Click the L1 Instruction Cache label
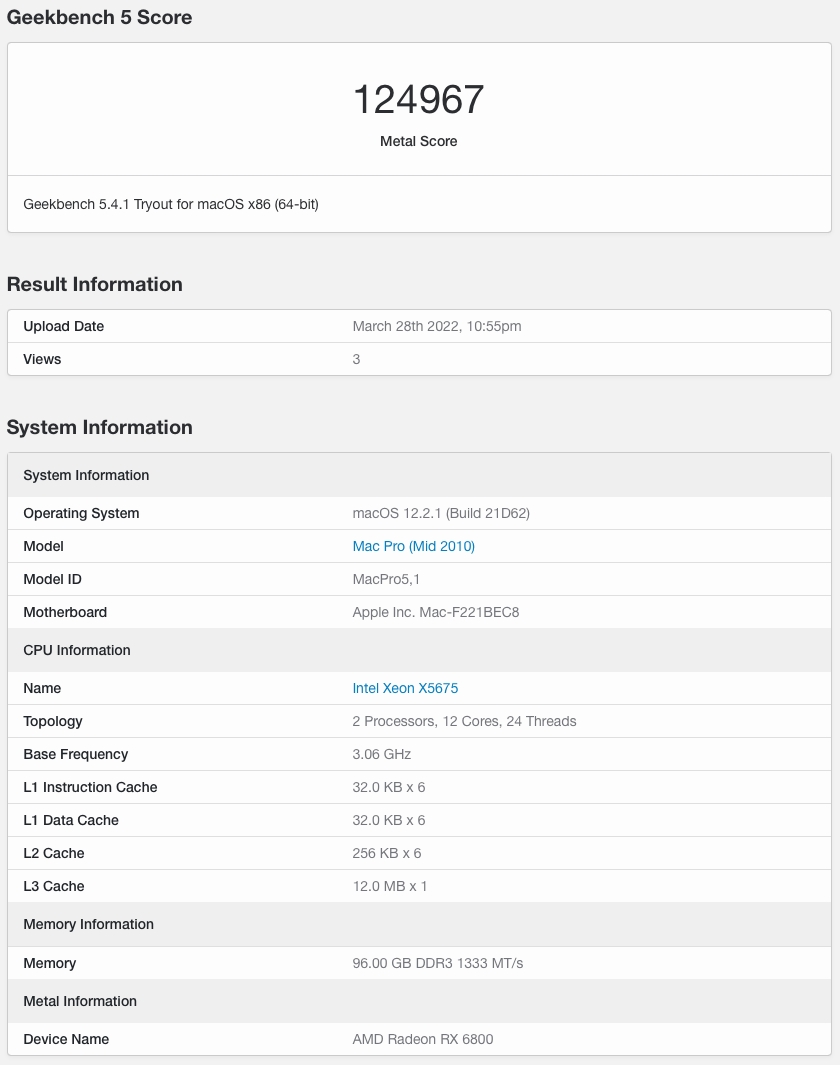 tap(90, 787)
